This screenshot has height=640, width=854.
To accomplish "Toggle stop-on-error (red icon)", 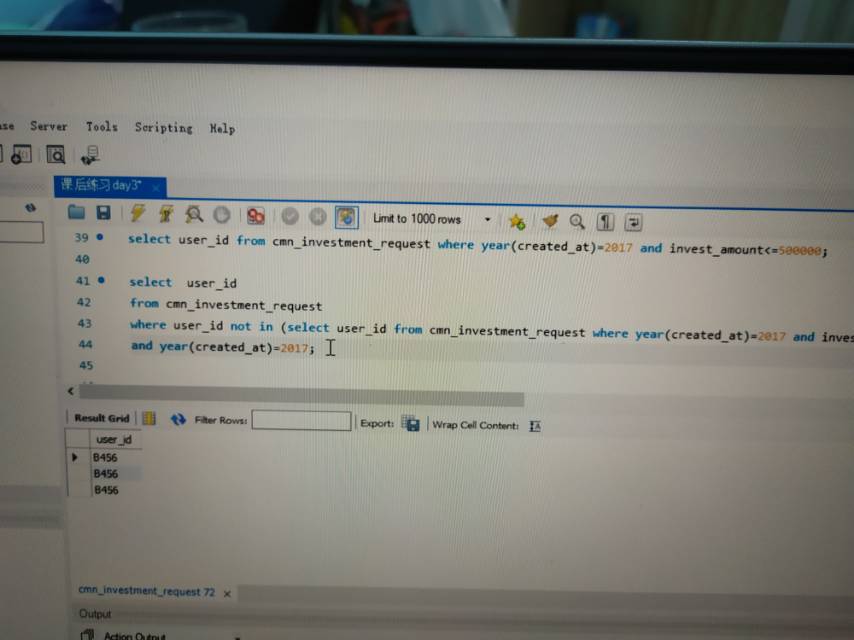I will click(255, 216).
